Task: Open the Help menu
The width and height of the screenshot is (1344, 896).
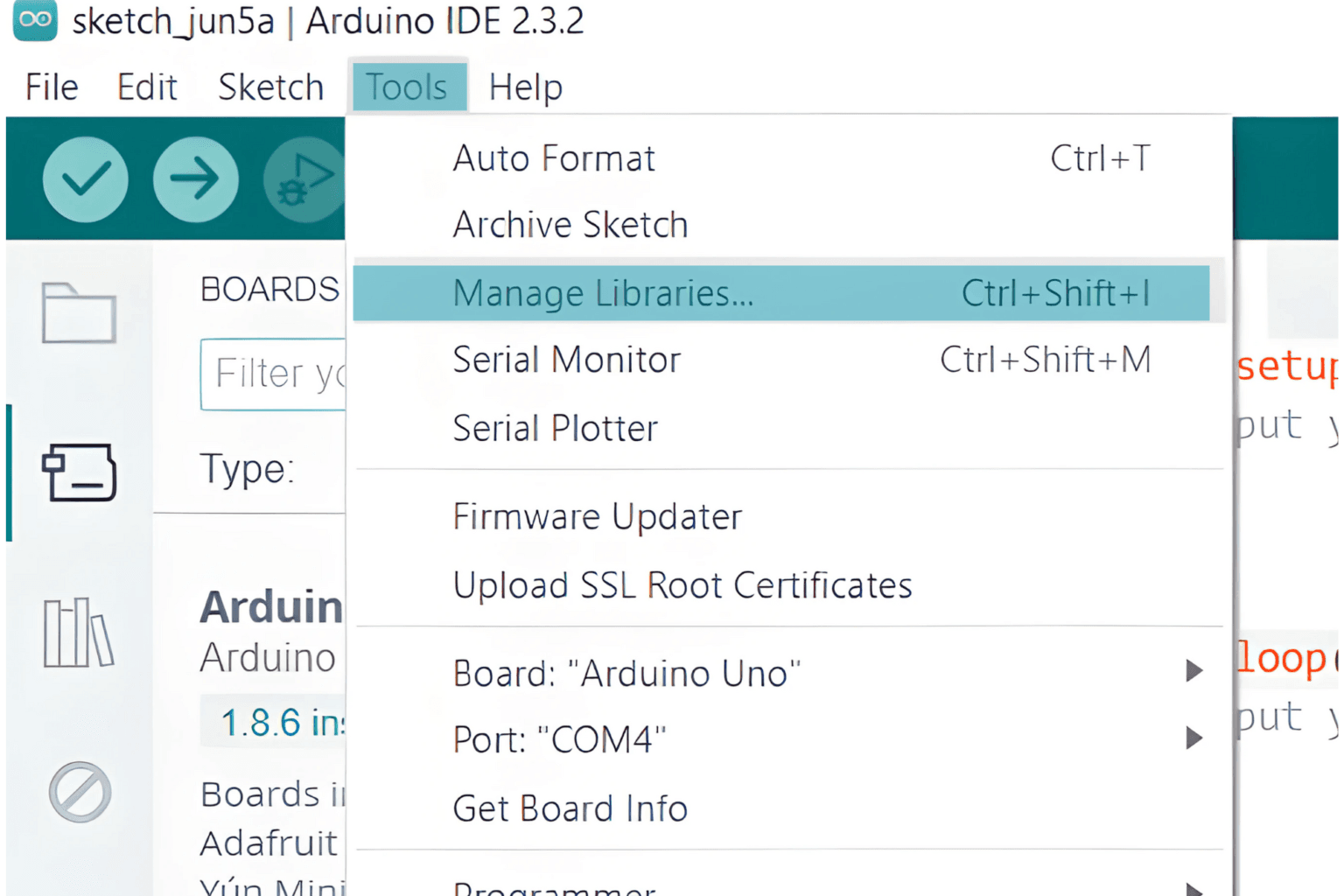Action: 525,87
